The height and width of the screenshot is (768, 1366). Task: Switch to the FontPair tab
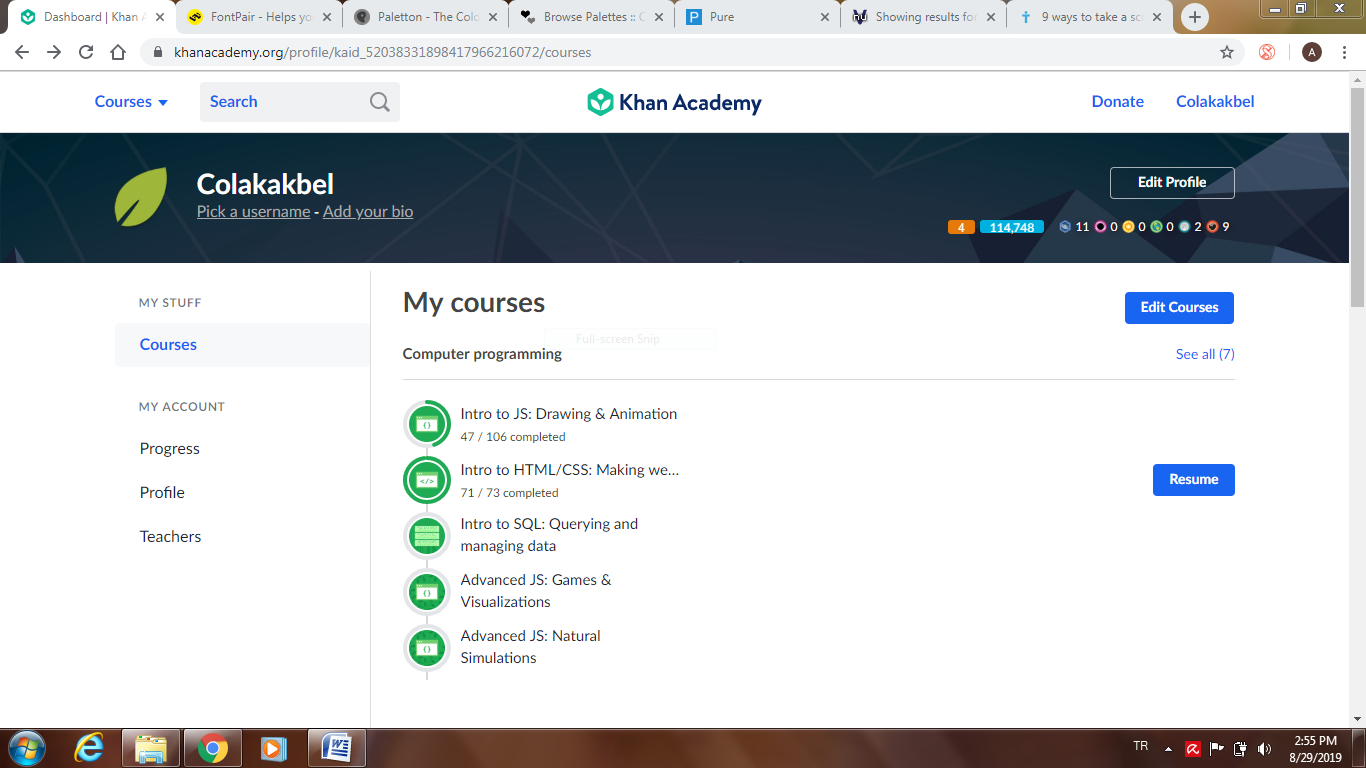coord(257,17)
